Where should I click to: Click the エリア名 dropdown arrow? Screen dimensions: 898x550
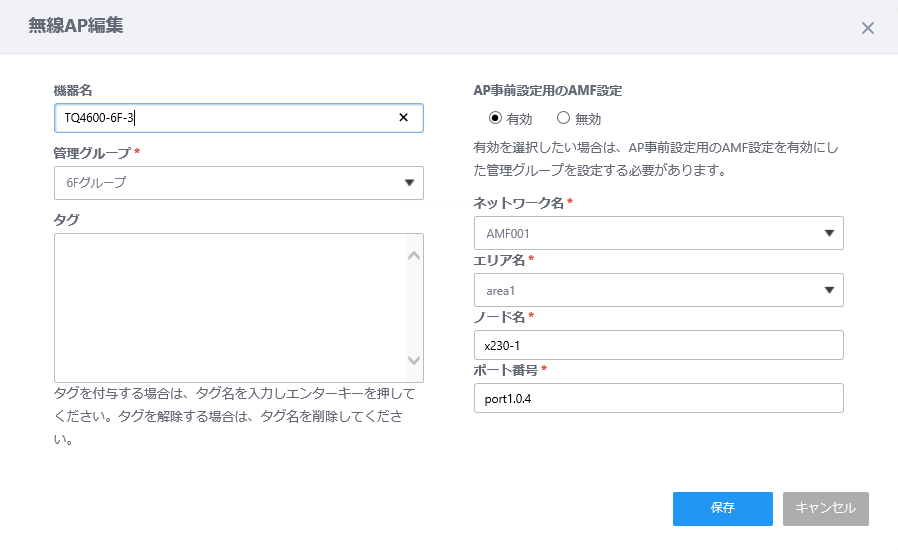click(x=829, y=290)
